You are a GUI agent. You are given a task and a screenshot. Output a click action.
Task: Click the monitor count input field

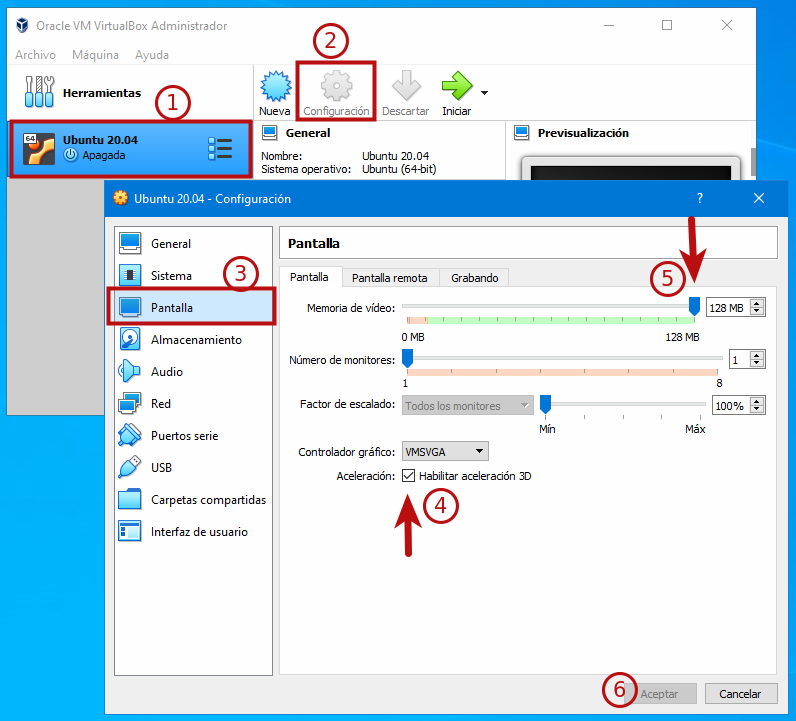click(740, 359)
